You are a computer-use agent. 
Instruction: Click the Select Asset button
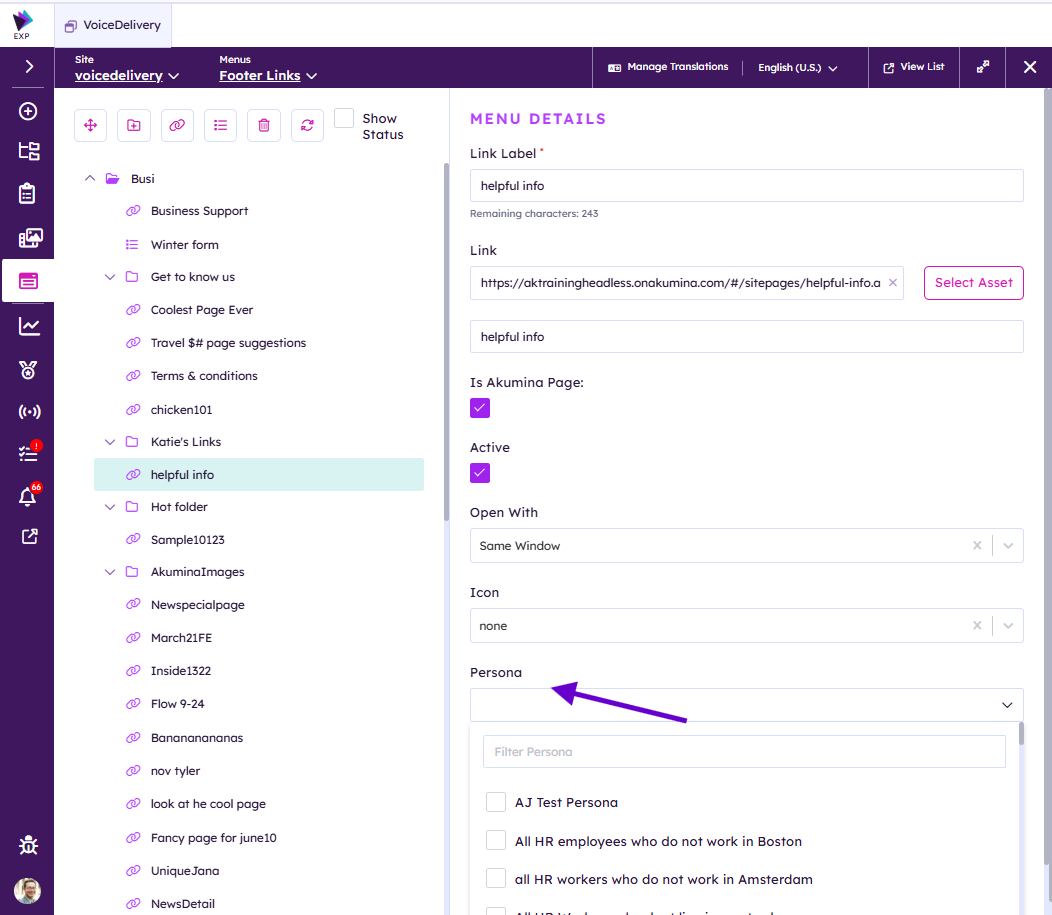click(x=973, y=283)
